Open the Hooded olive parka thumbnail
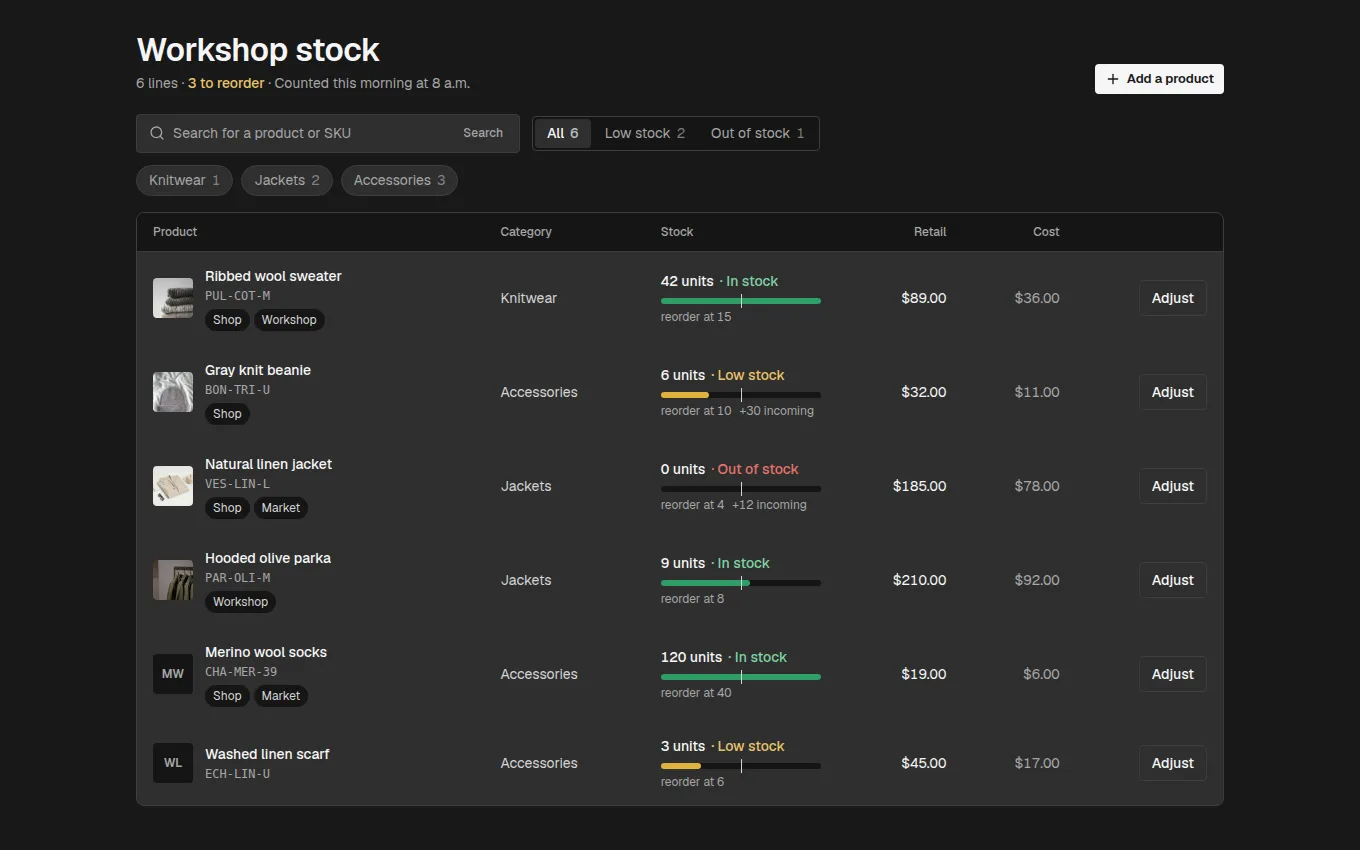The height and width of the screenshot is (850, 1360). (173, 580)
